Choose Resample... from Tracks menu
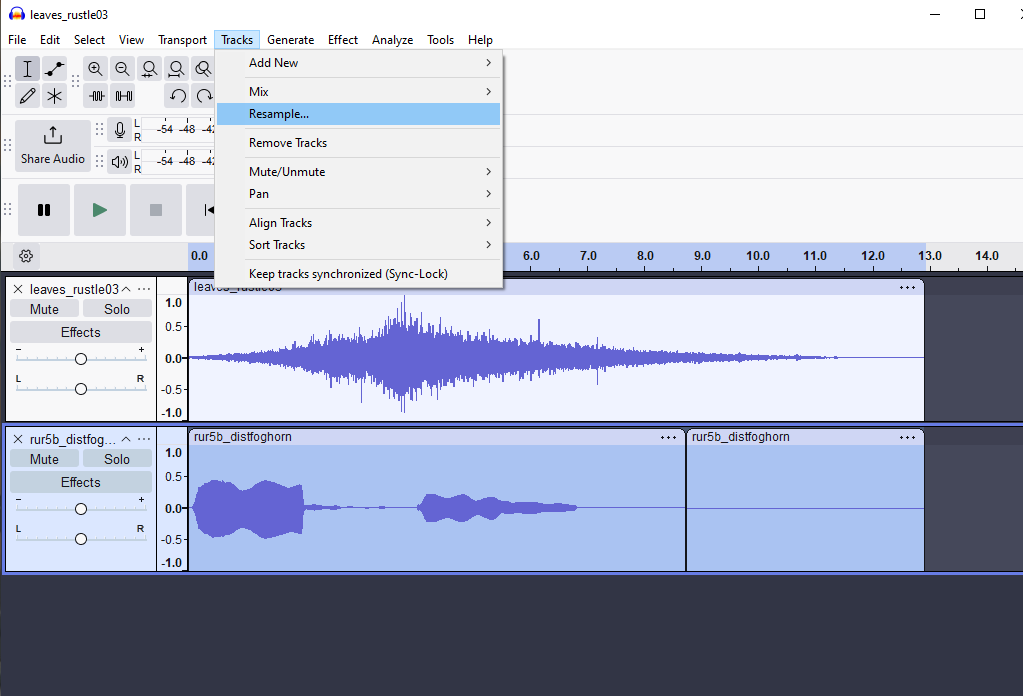The height and width of the screenshot is (696, 1023). [359, 113]
